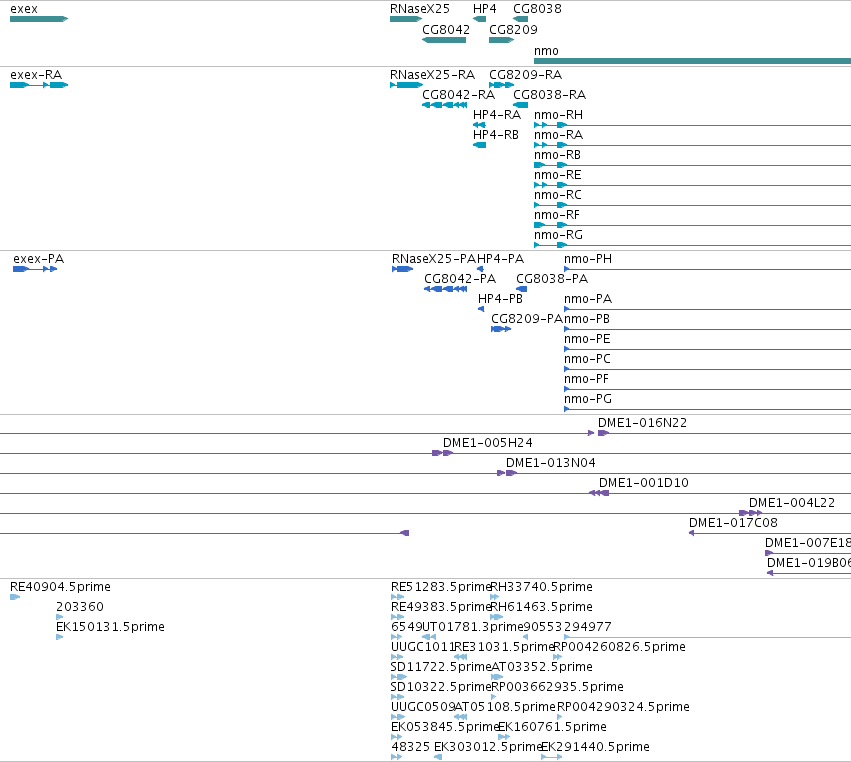The width and height of the screenshot is (851, 762).
Task: Select the nmo-RB transcript line
Action: tap(693, 165)
